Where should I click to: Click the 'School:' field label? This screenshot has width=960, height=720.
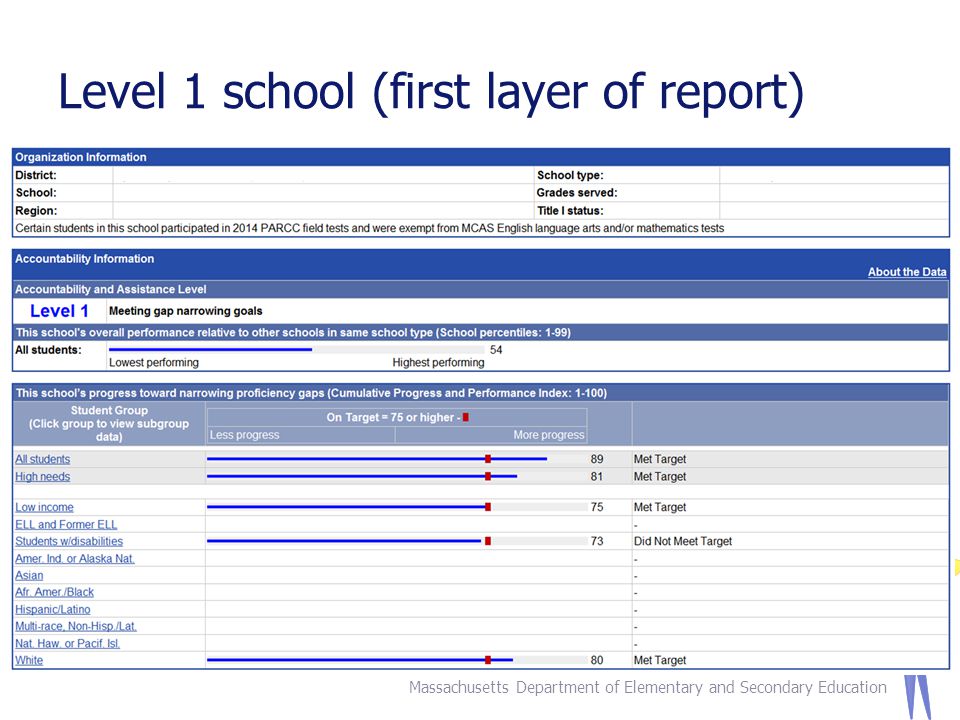36,193
